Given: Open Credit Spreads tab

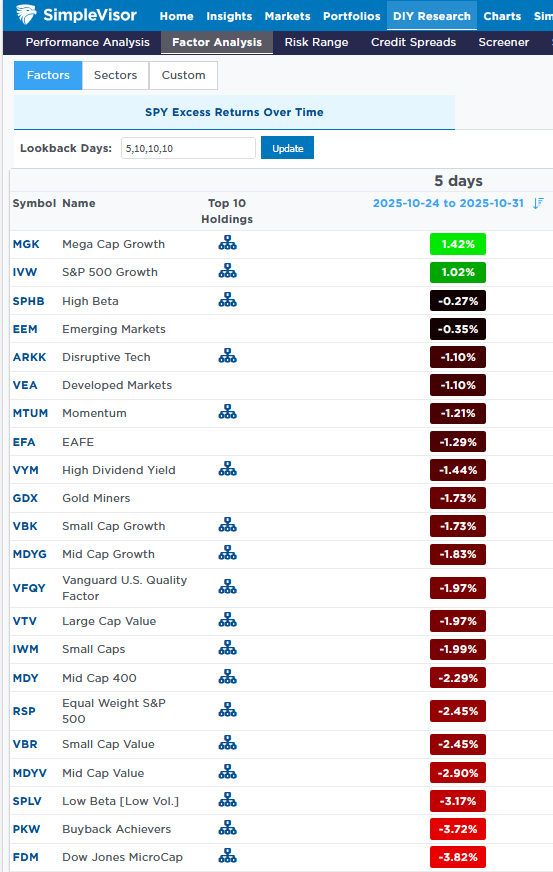Looking at the screenshot, I should (x=413, y=42).
